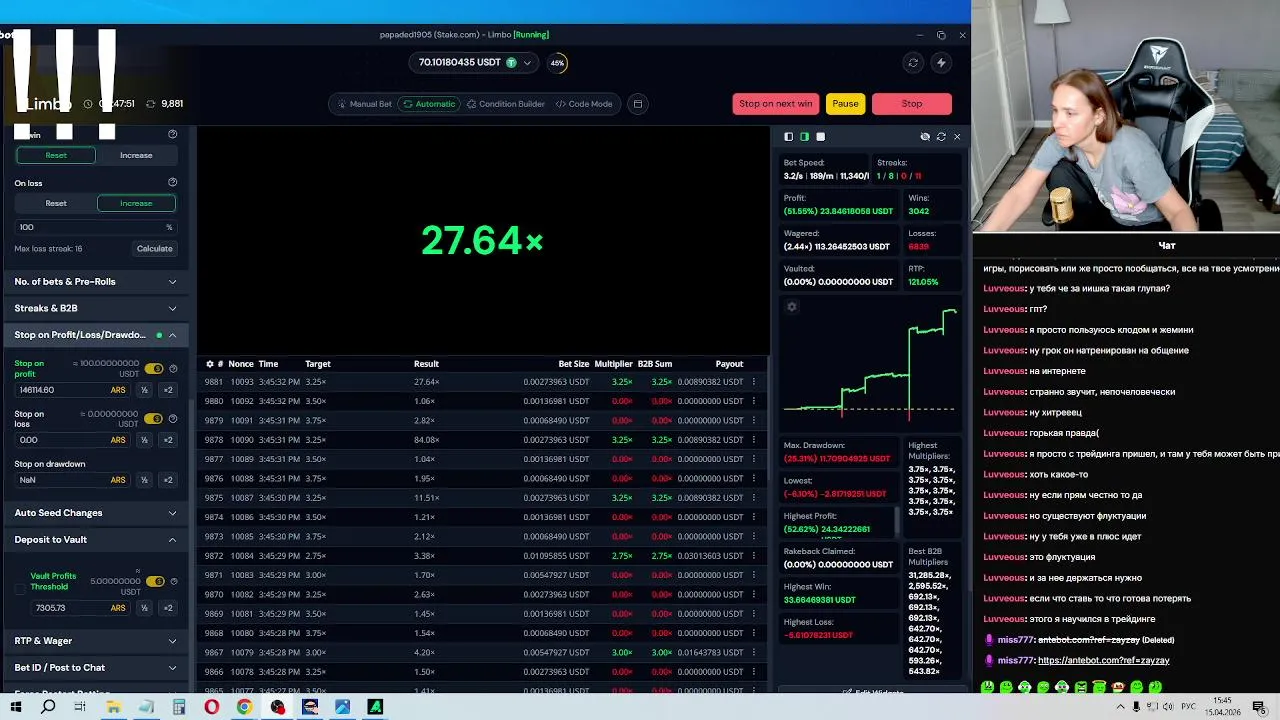Sort bets table by Payout column

[x=729, y=364]
